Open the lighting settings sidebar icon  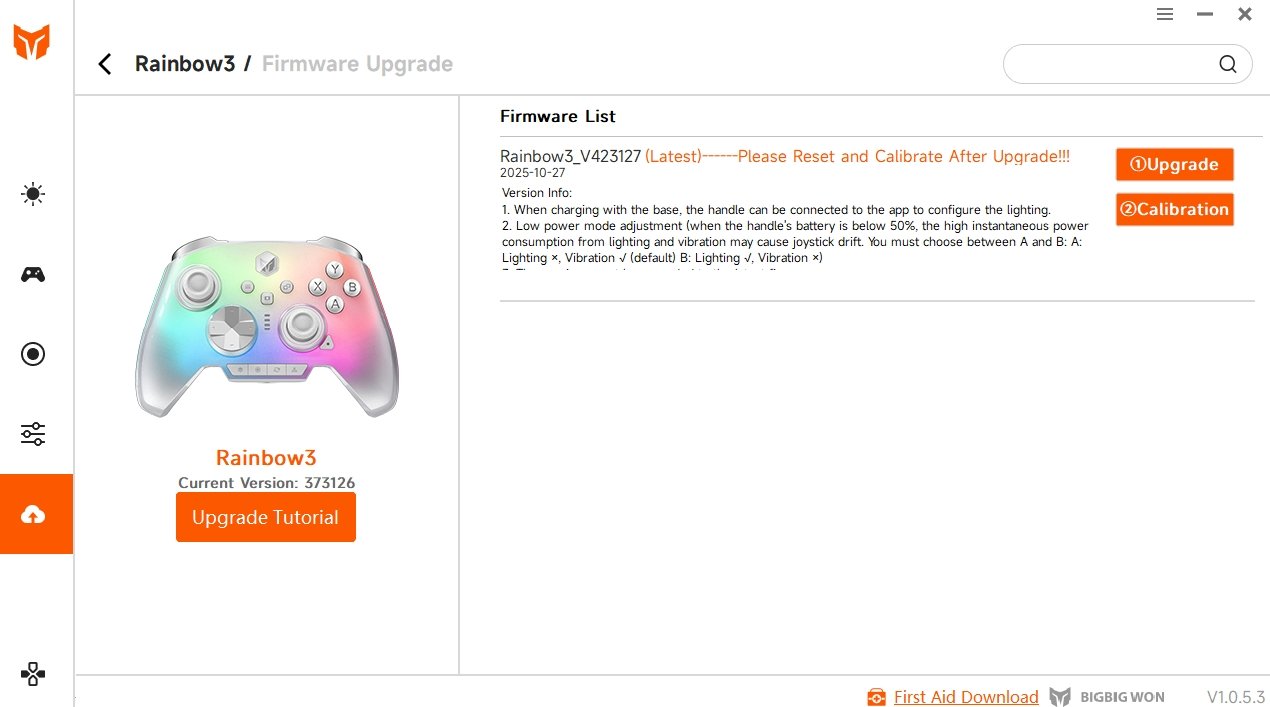click(x=33, y=194)
